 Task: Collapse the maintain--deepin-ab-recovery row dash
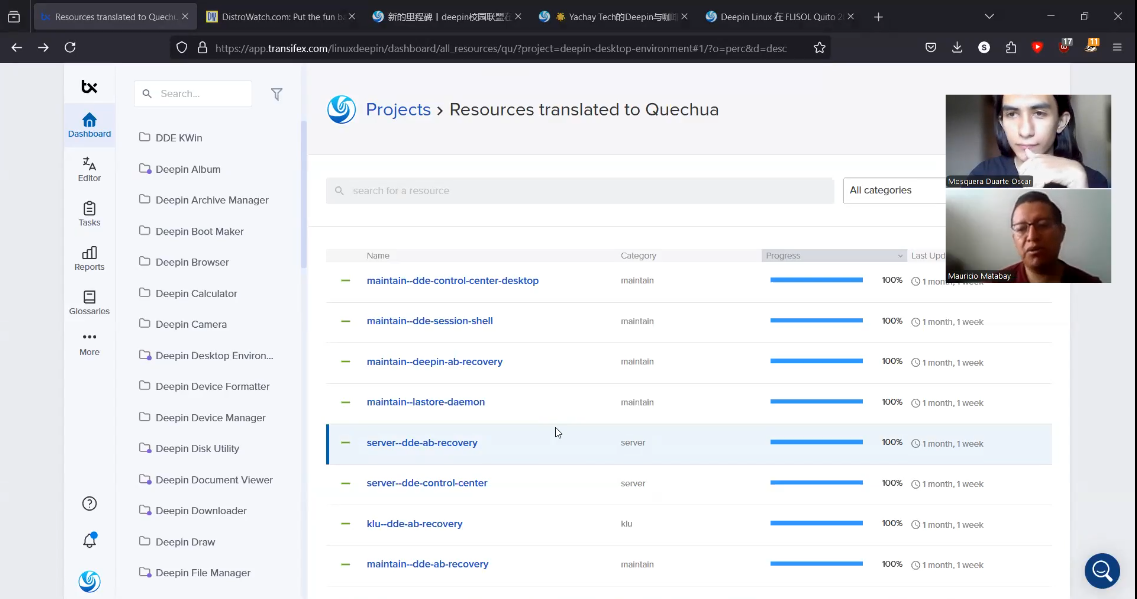345,361
